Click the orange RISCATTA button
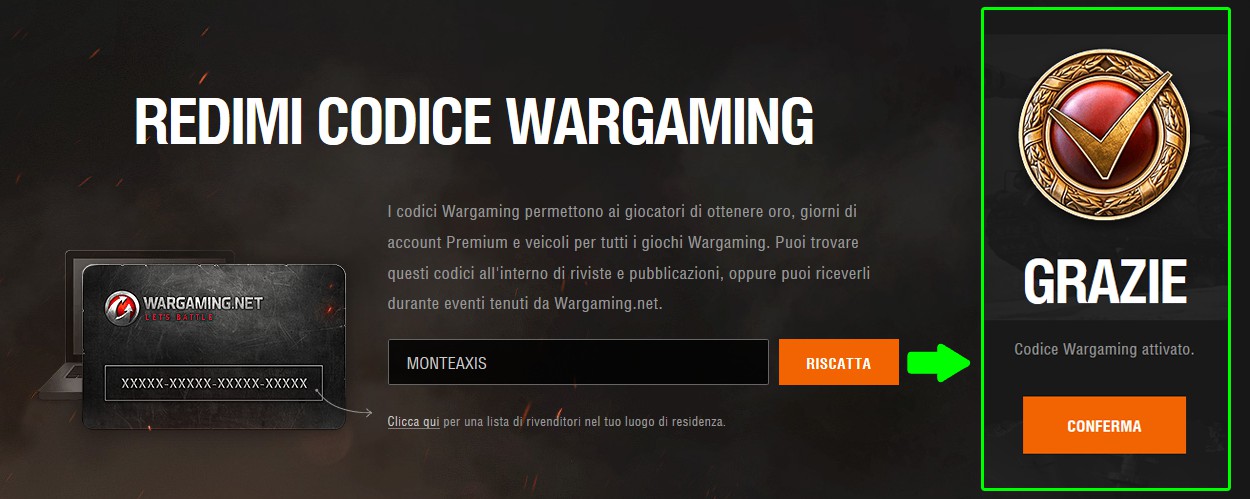This screenshot has height=499, width=1250. (838, 362)
